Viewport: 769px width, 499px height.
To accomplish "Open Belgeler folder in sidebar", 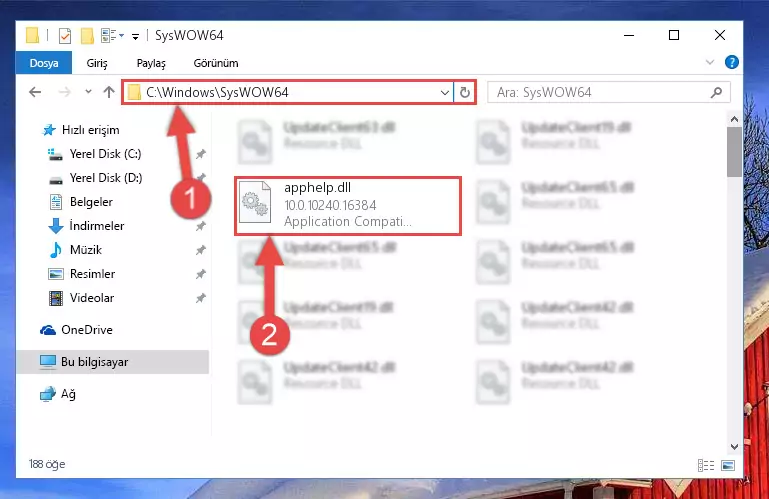I will 81,202.
